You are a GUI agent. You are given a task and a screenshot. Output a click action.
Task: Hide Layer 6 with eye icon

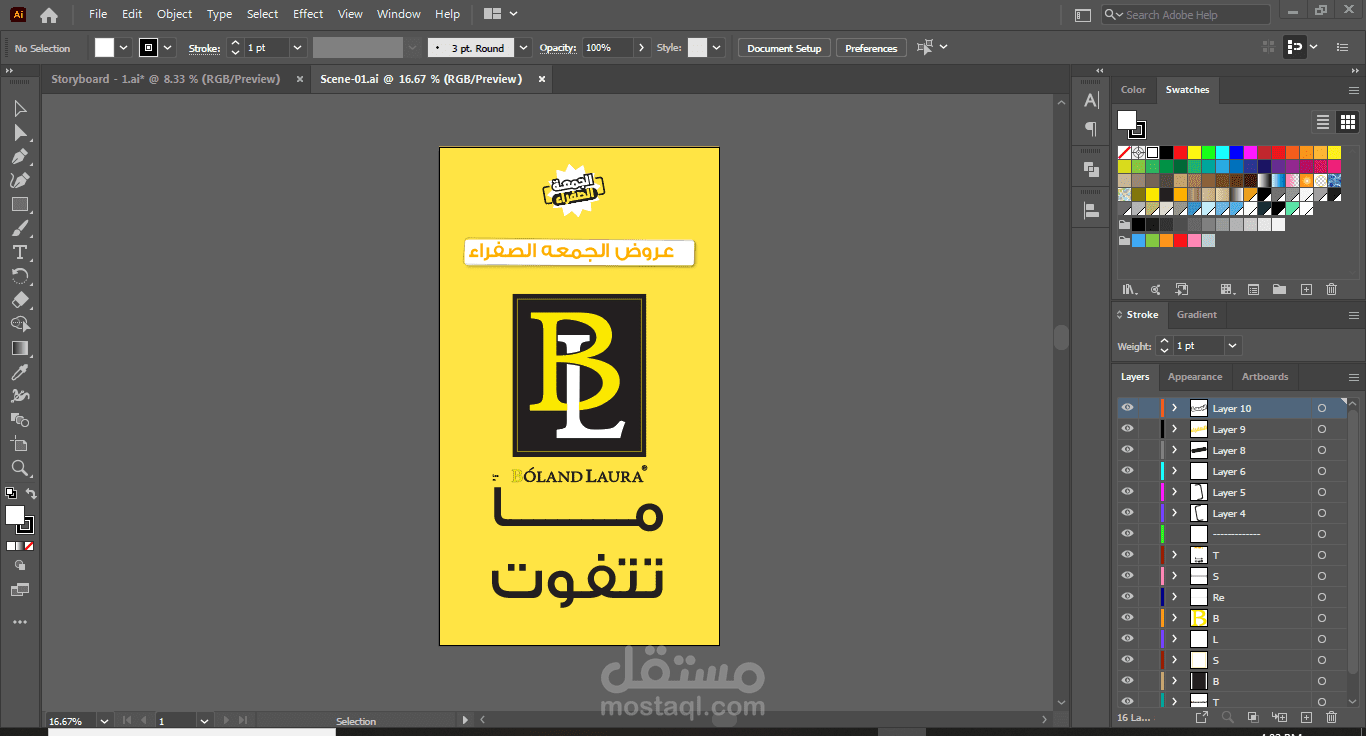click(x=1127, y=471)
